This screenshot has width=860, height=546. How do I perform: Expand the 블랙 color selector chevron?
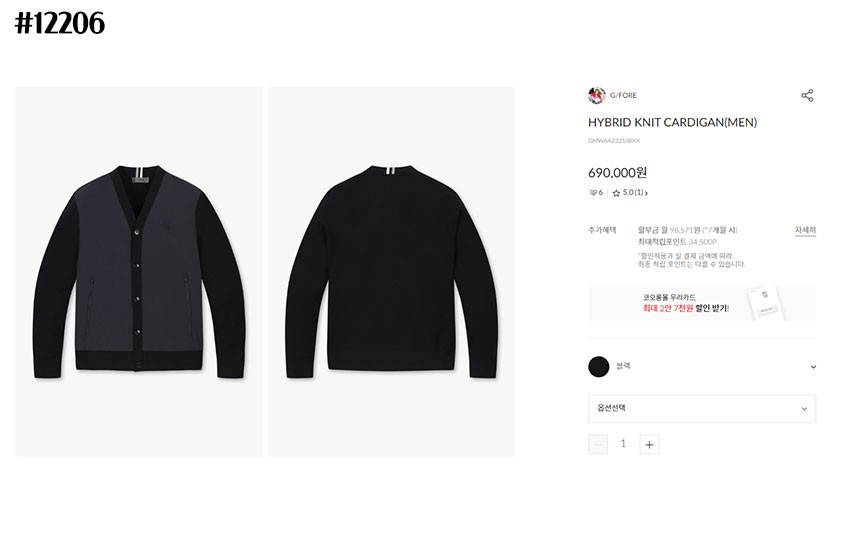(x=813, y=367)
